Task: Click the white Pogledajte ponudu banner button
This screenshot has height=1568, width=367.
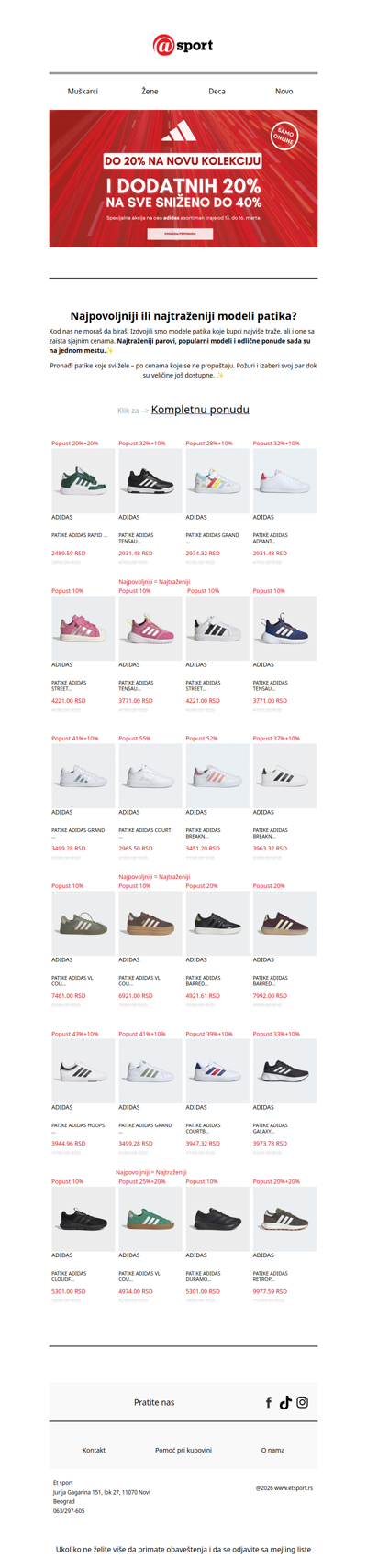Action: (180, 234)
